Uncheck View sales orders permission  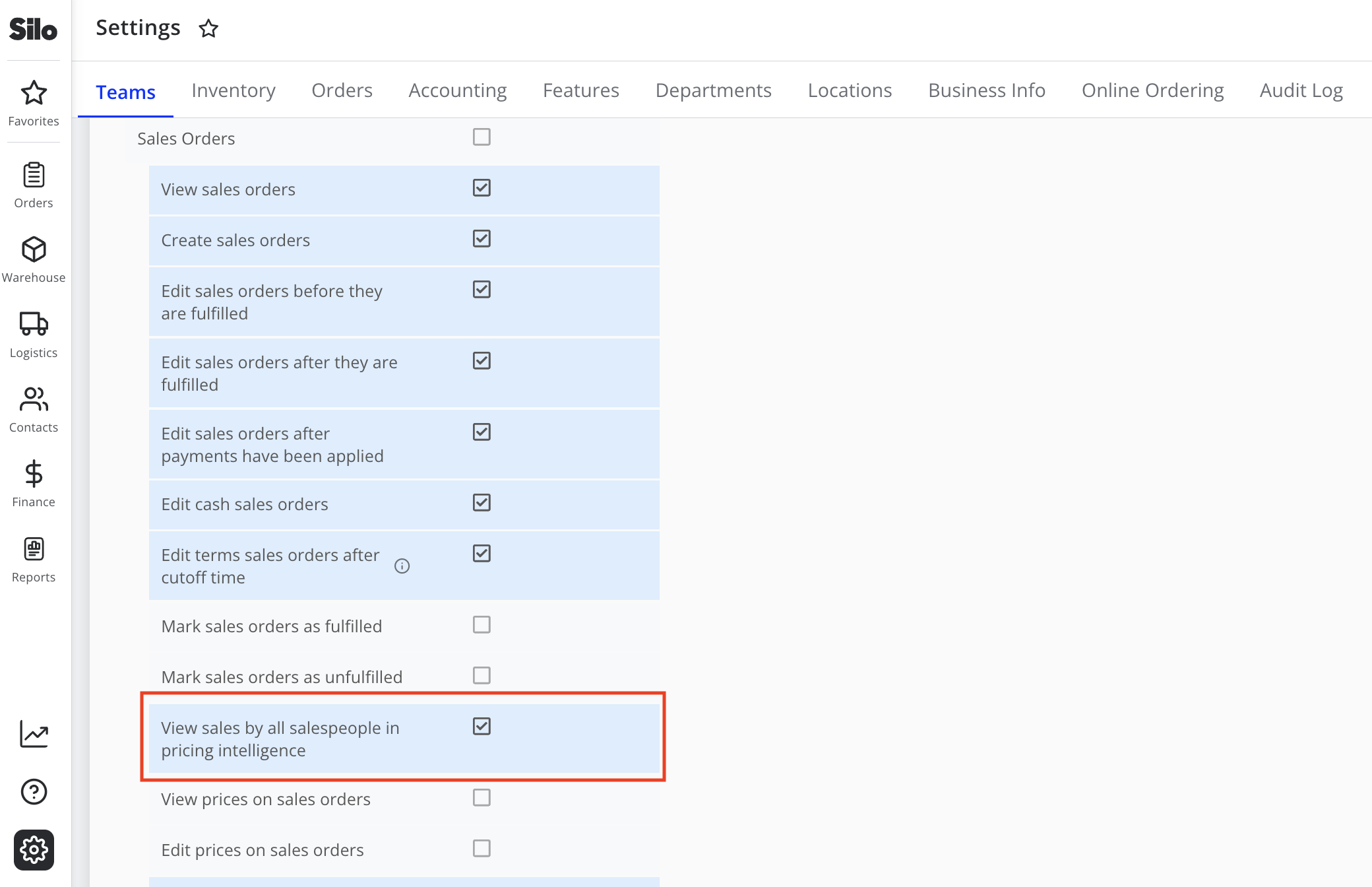point(482,187)
